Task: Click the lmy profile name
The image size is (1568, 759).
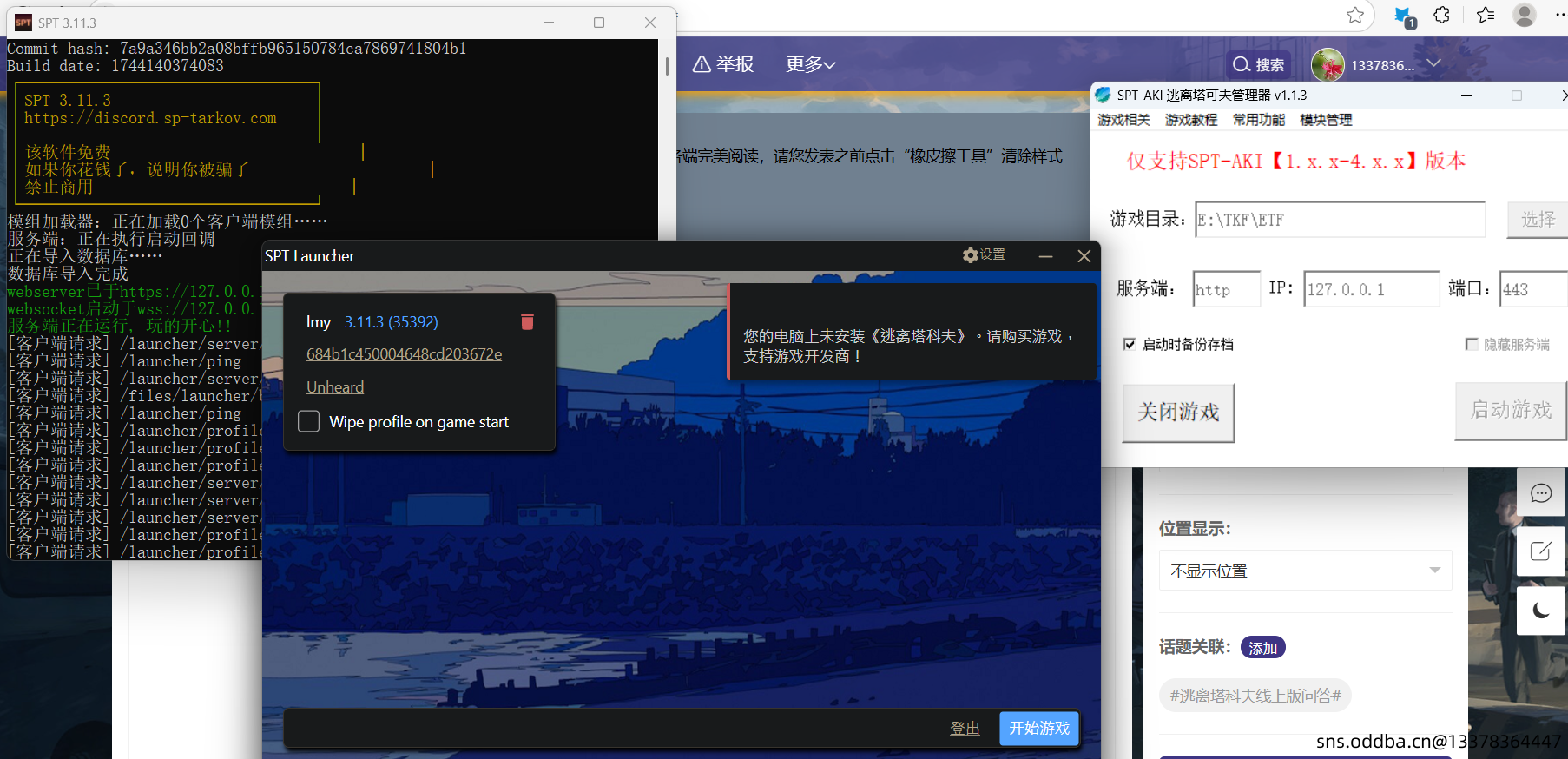Action: click(x=319, y=322)
